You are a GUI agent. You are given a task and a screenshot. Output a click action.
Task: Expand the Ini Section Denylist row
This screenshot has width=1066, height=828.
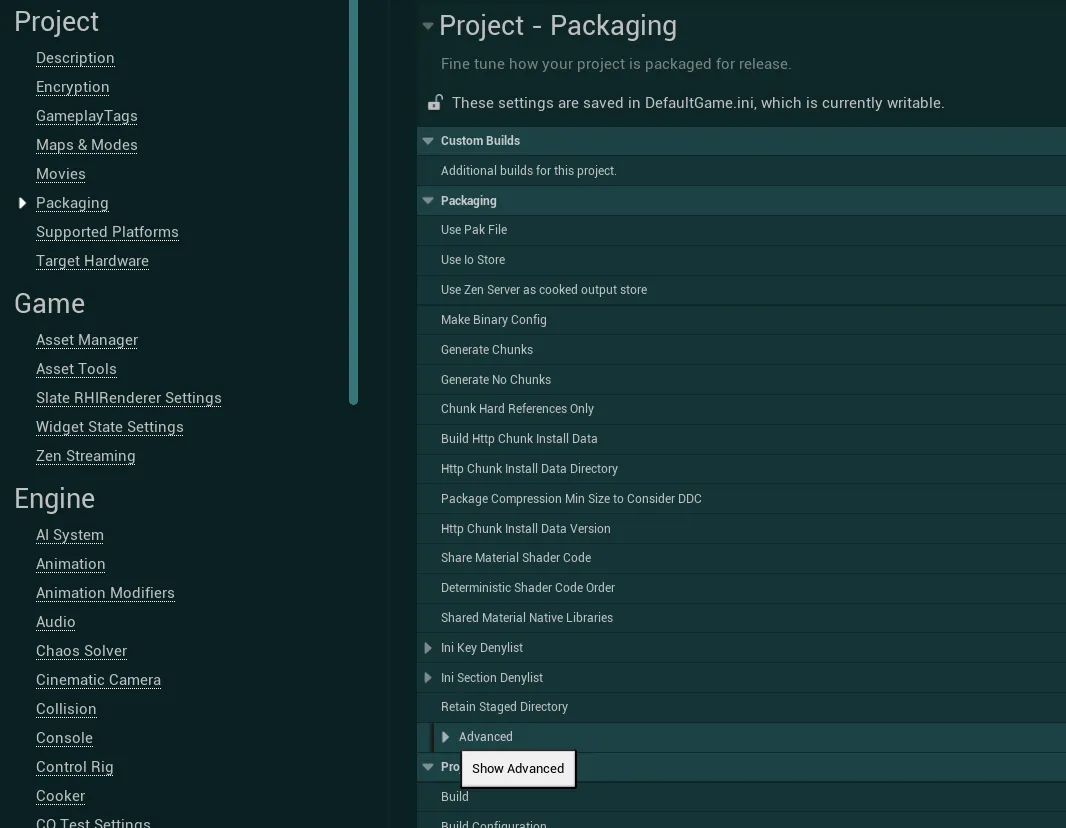tap(428, 678)
